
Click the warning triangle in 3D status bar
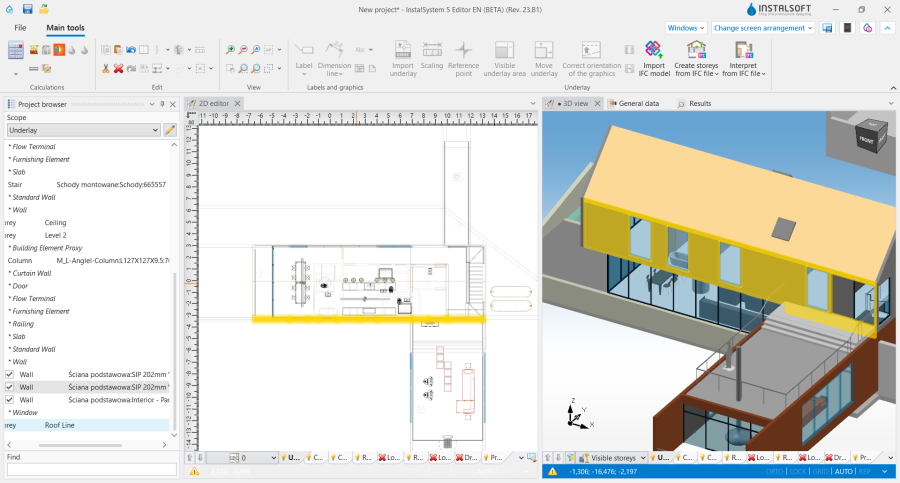point(552,472)
